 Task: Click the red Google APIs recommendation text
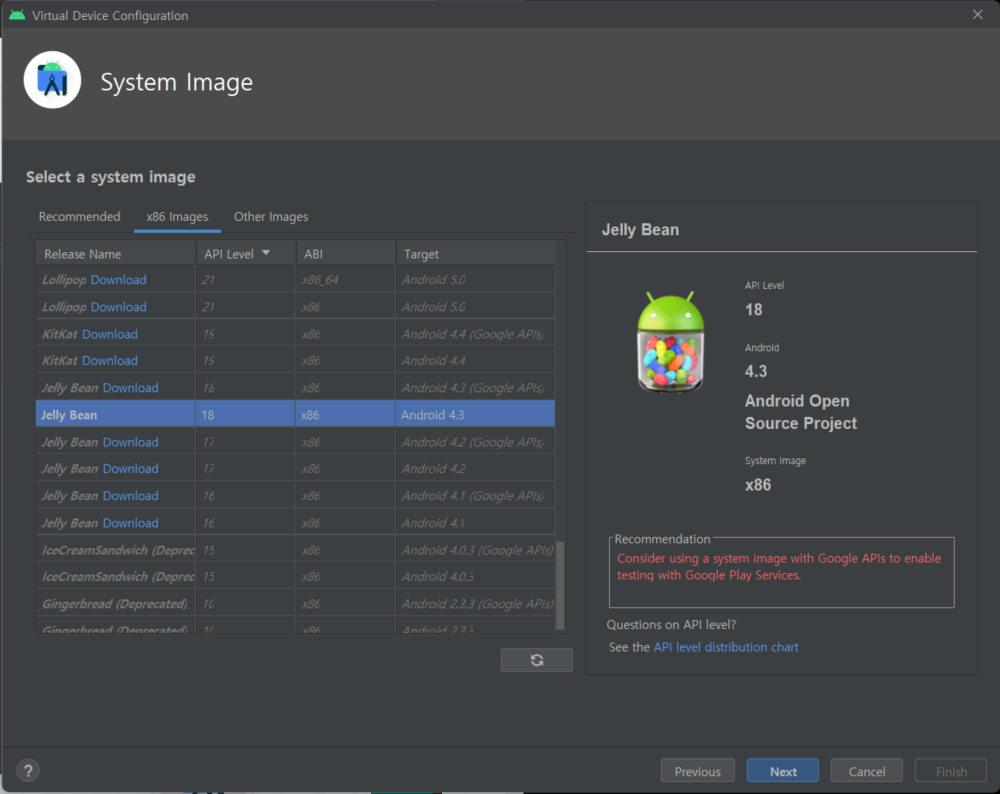tap(779, 566)
